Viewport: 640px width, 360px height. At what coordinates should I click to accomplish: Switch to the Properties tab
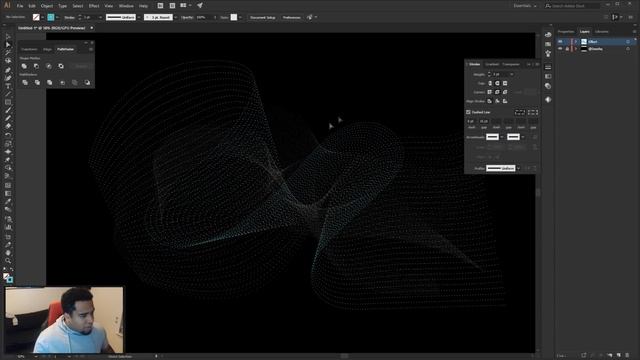[x=566, y=31]
